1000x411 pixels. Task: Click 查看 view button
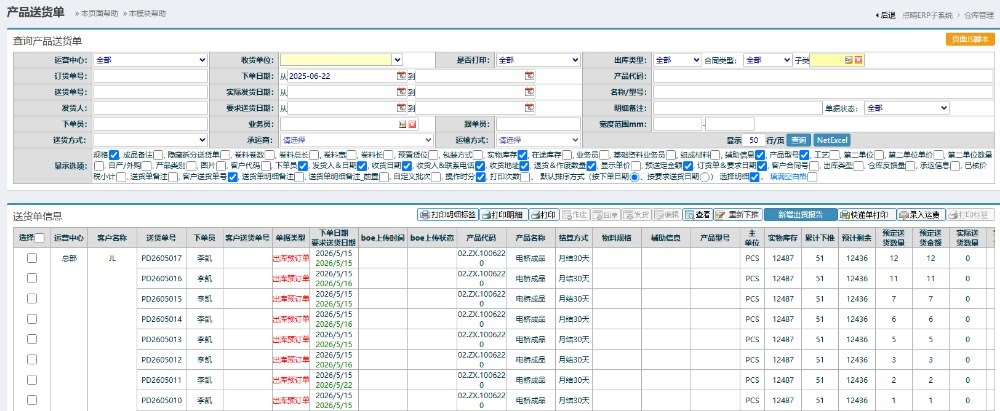point(697,215)
